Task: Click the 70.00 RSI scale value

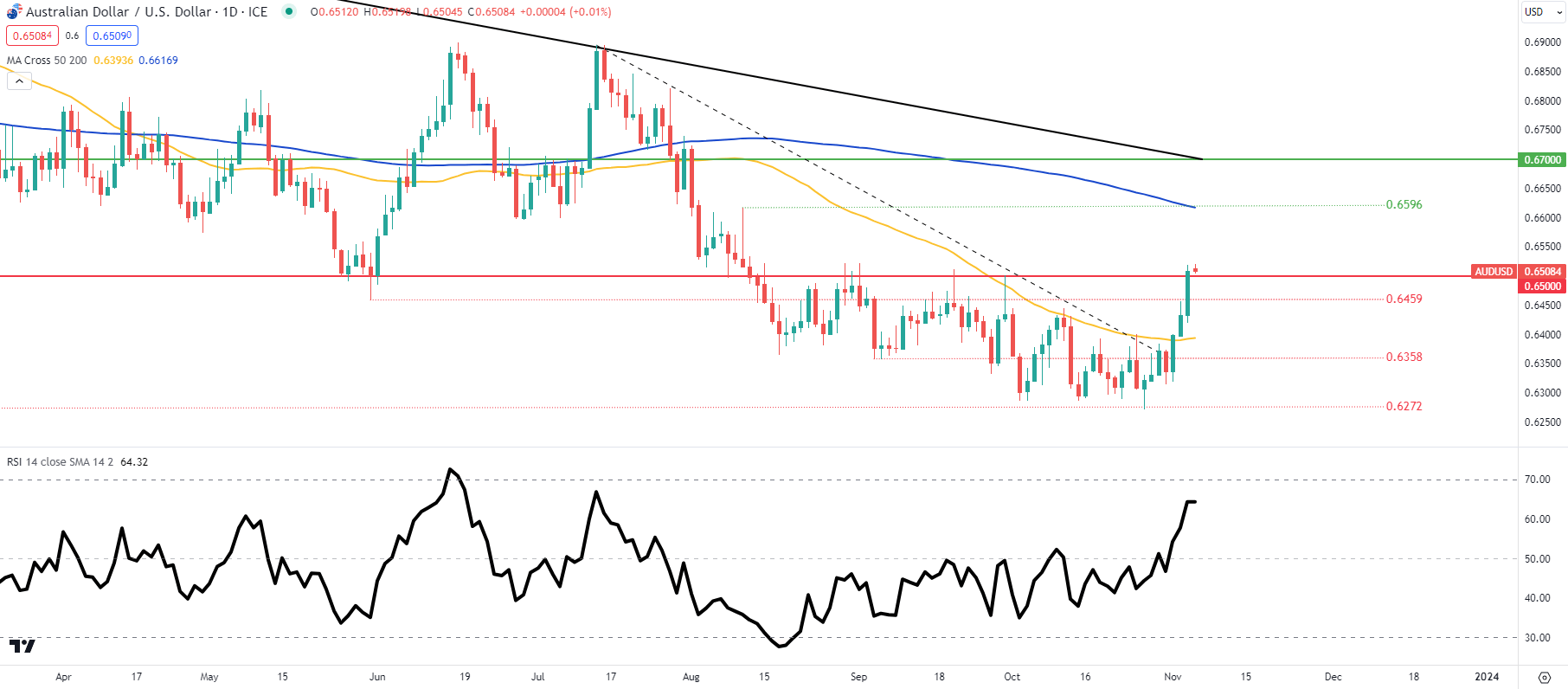Action: click(x=1538, y=480)
